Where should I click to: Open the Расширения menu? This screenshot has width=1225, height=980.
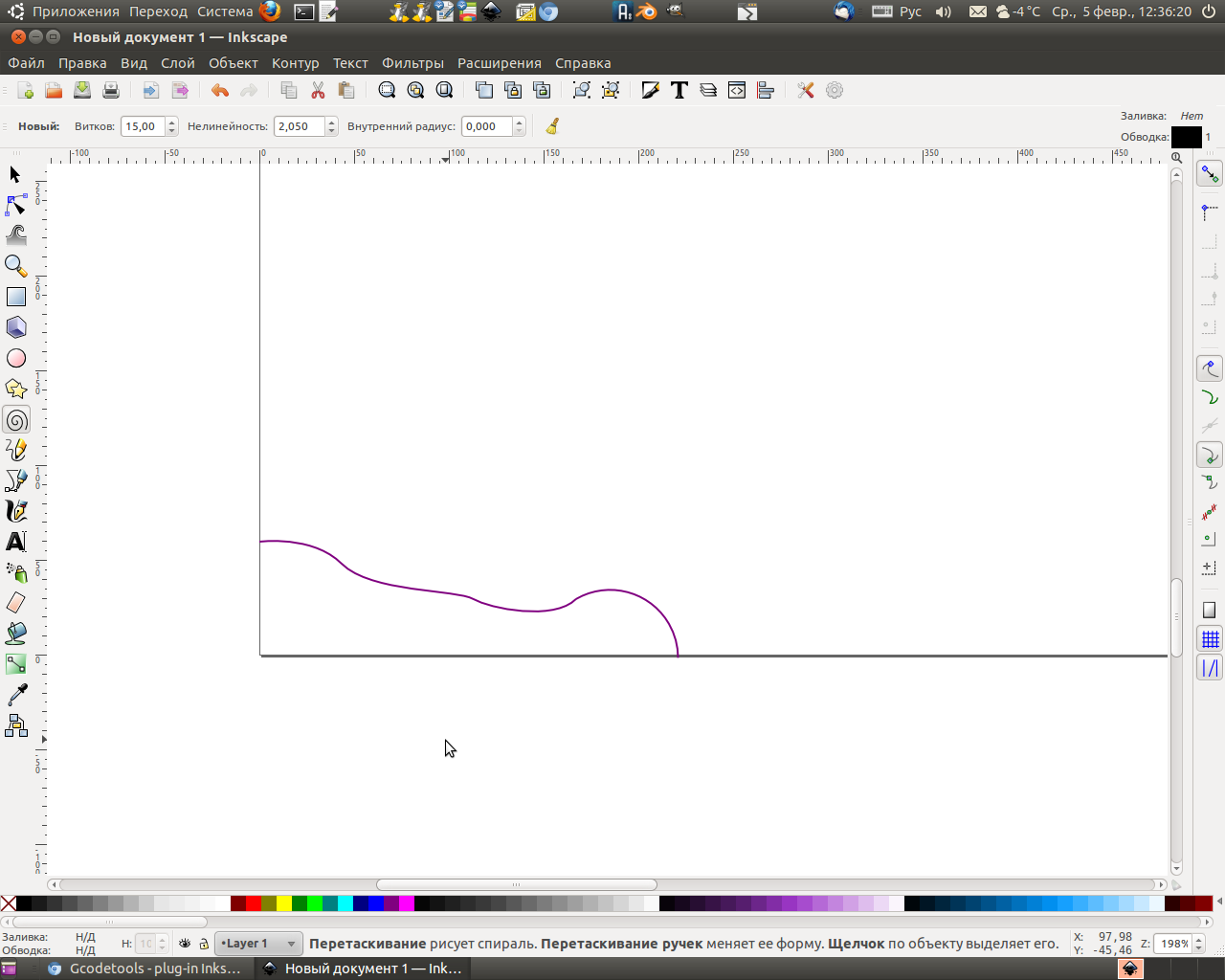click(x=500, y=63)
